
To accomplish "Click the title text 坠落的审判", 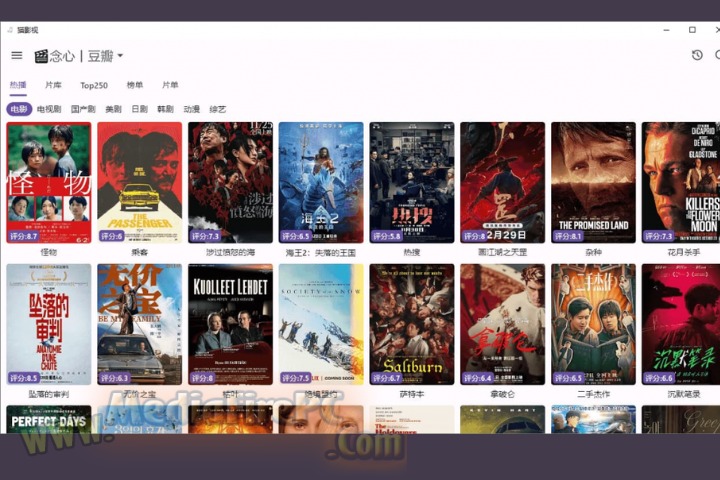I will (49, 394).
